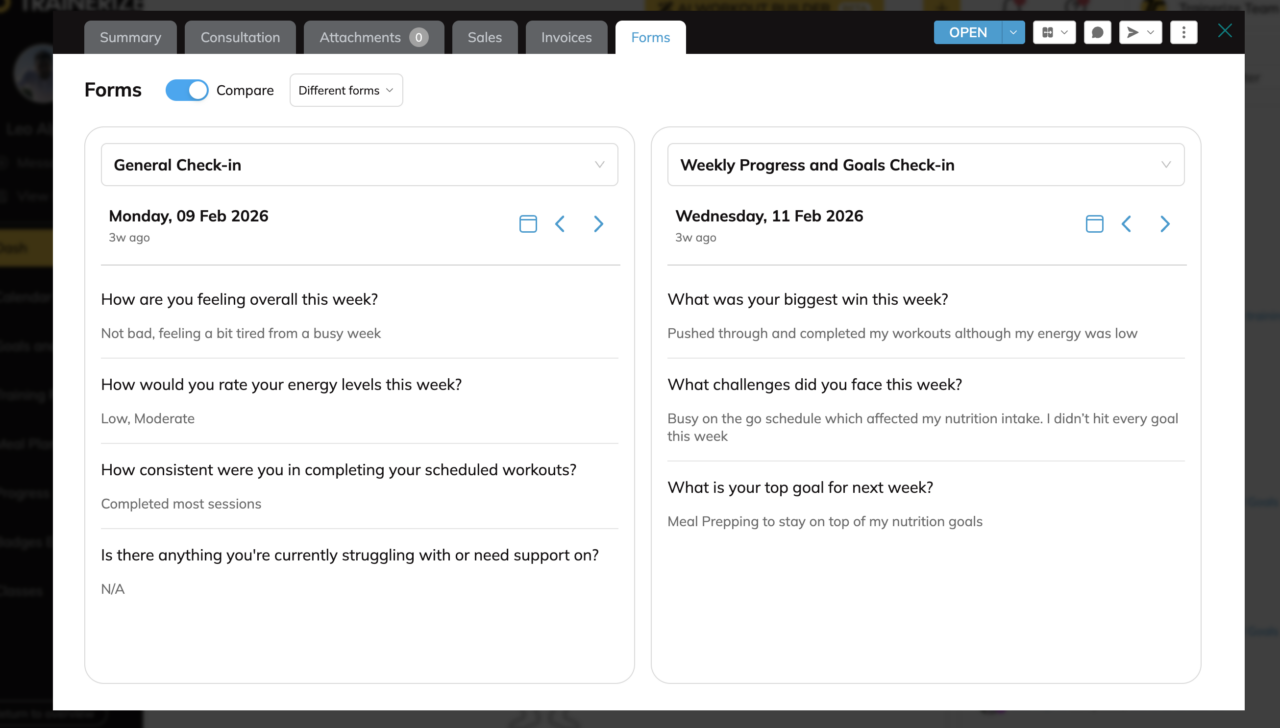Open the layout view dropdown button
Viewport: 1280px width, 728px height.
point(1054,33)
